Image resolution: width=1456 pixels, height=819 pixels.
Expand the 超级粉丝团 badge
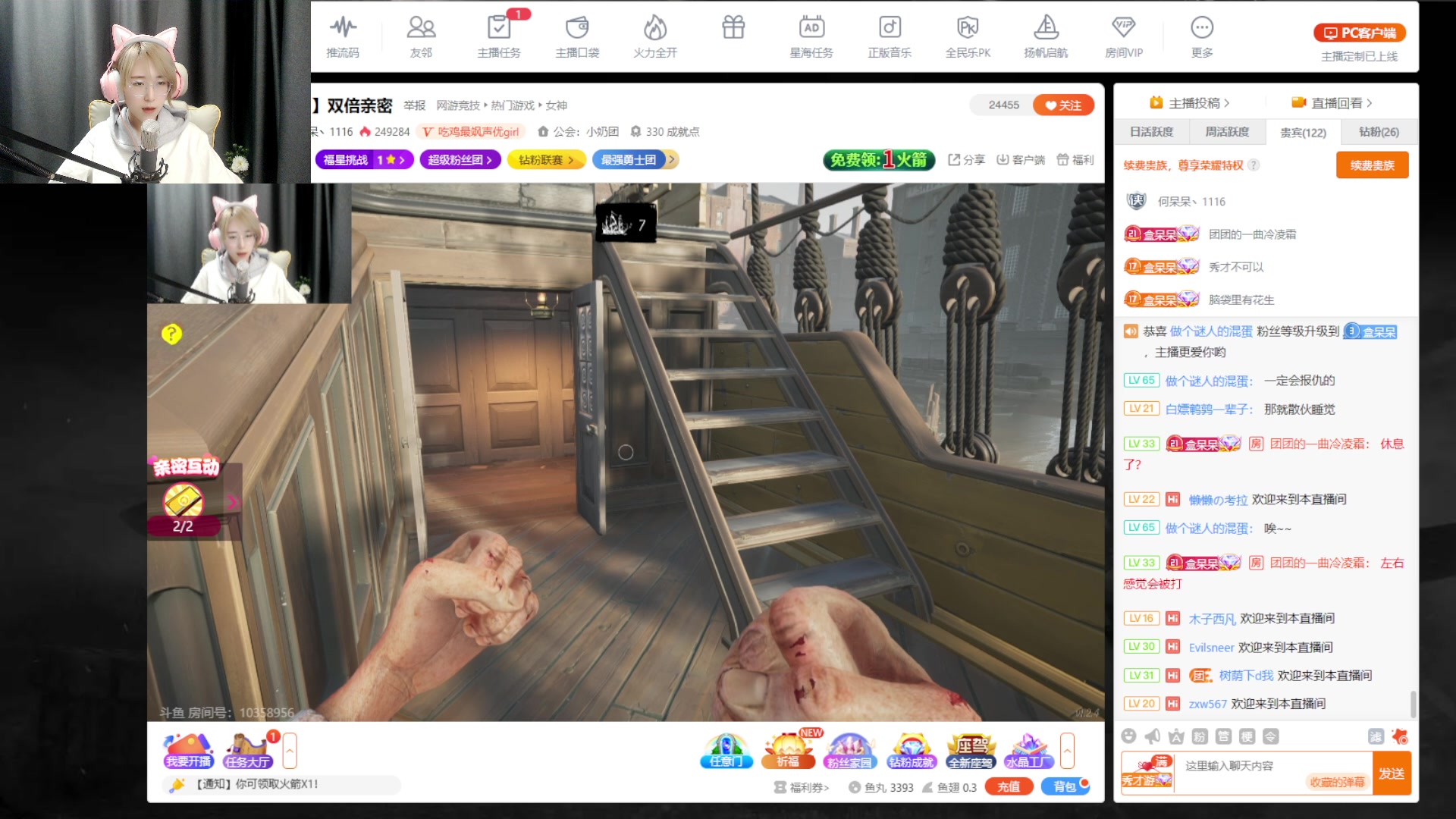[x=460, y=160]
